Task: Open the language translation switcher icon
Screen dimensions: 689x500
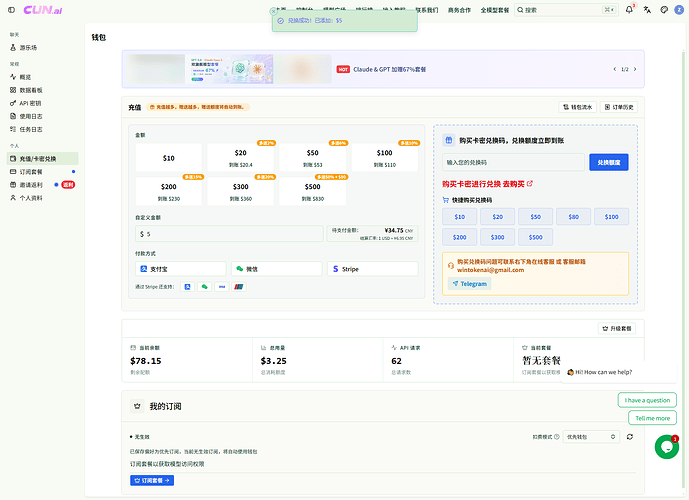Action: (x=647, y=10)
